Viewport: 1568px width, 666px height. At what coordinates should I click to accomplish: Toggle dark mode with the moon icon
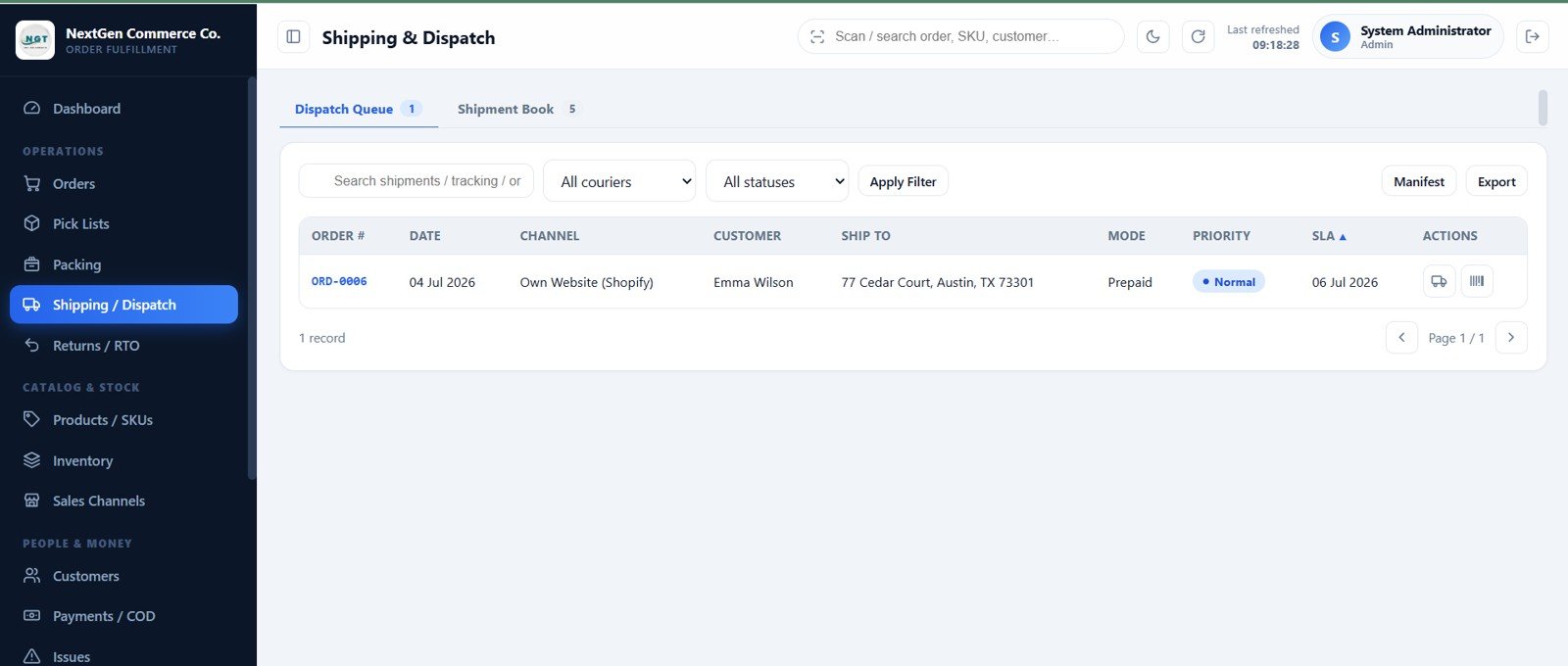1152,36
